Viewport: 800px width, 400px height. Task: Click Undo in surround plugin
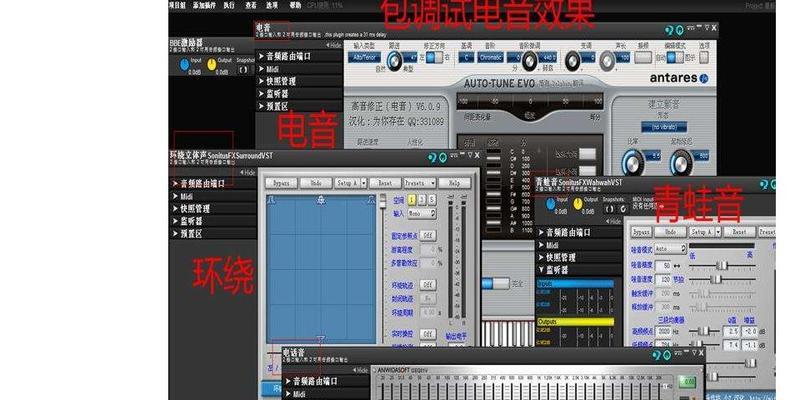tap(316, 183)
